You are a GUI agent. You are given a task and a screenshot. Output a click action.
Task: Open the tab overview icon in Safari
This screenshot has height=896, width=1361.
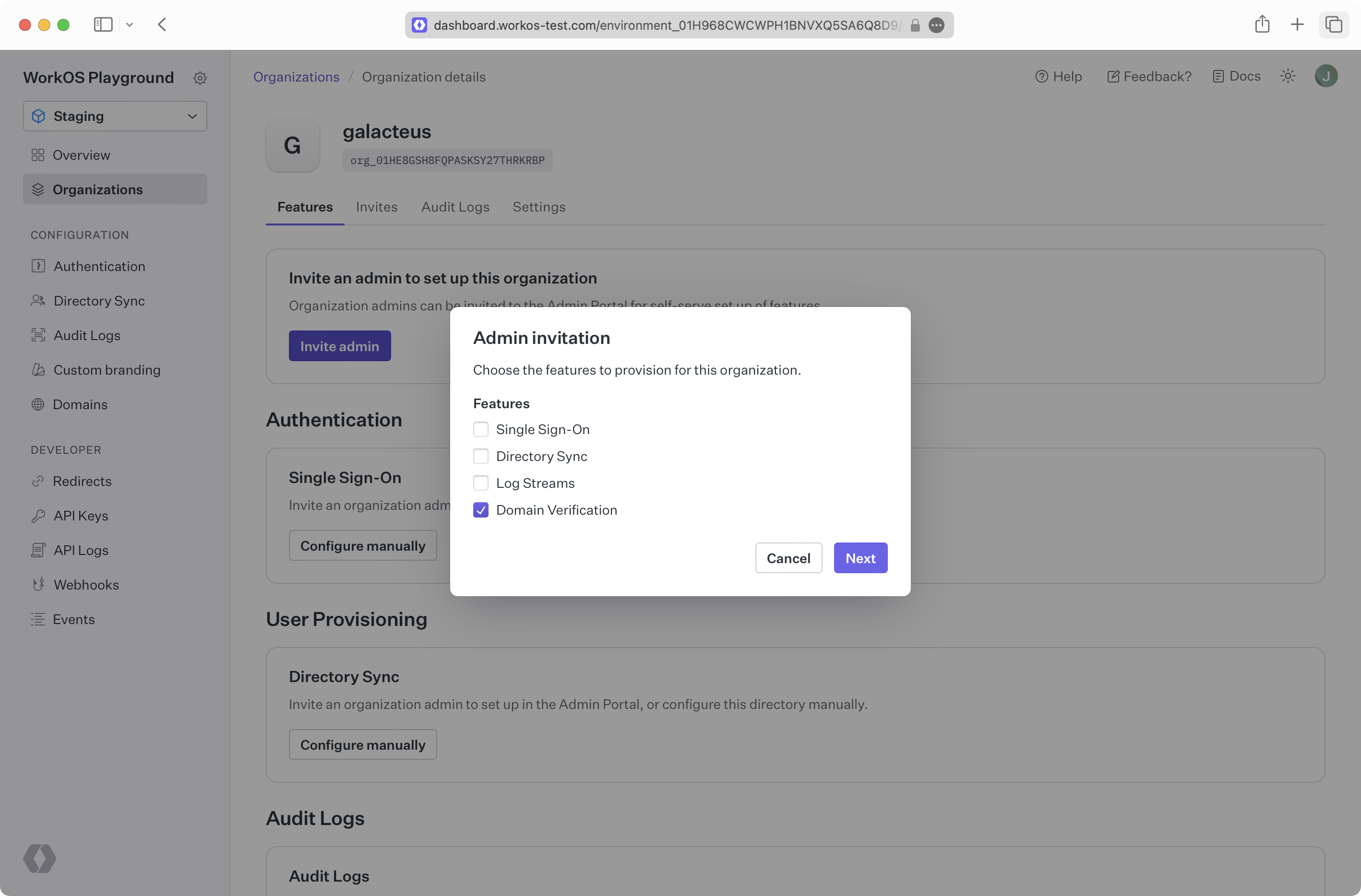(1334, 24)
